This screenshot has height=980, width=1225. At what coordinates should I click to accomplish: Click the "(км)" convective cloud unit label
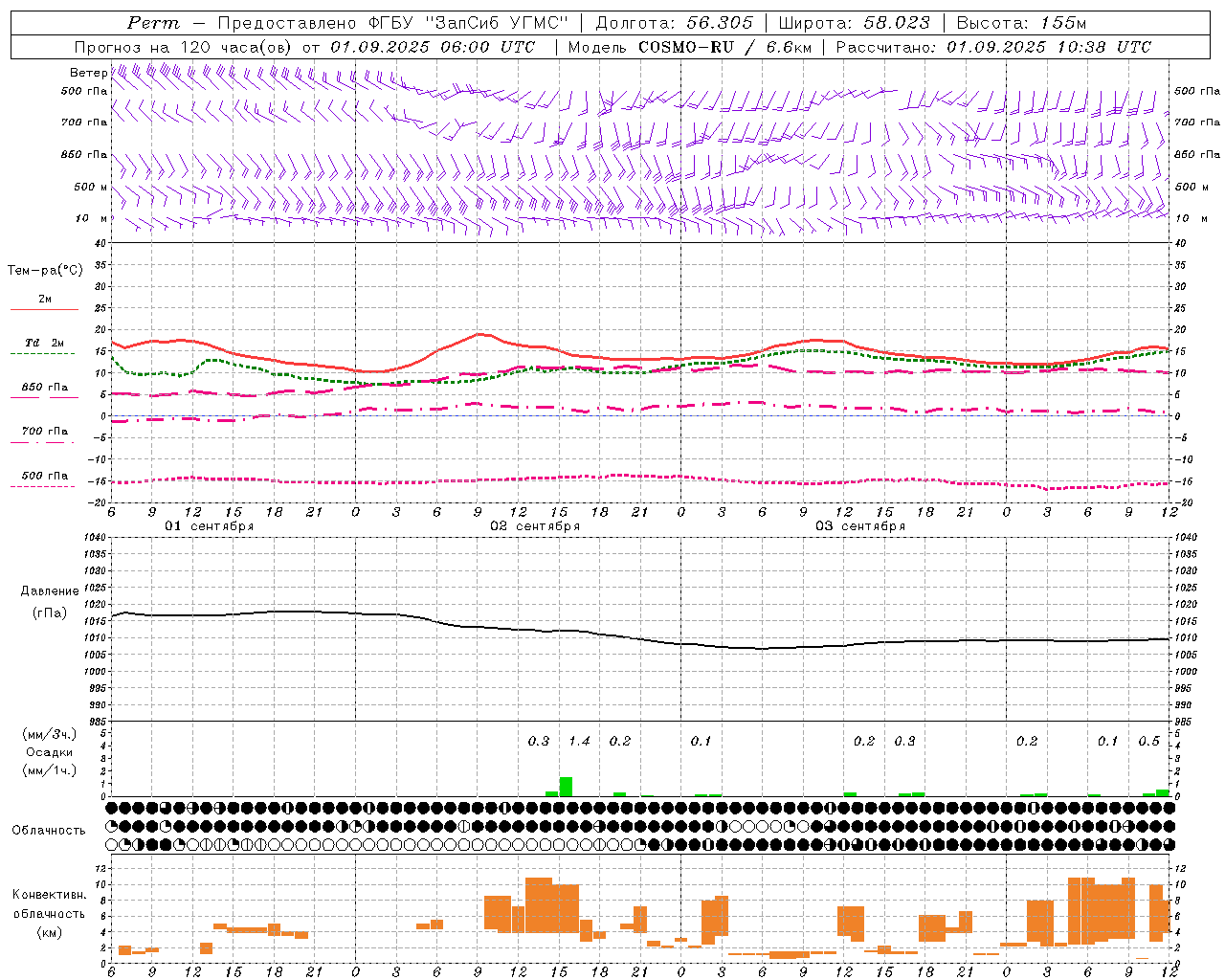point(50,932)
